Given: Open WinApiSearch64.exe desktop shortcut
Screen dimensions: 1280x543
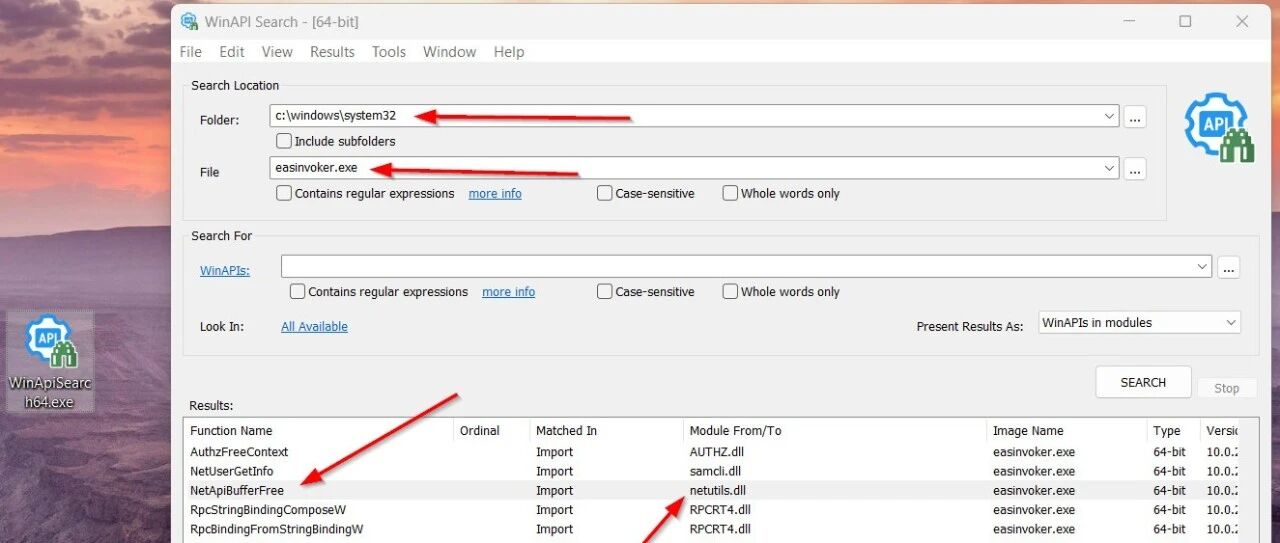Looking at the screenshot, I should coord(50,361).
